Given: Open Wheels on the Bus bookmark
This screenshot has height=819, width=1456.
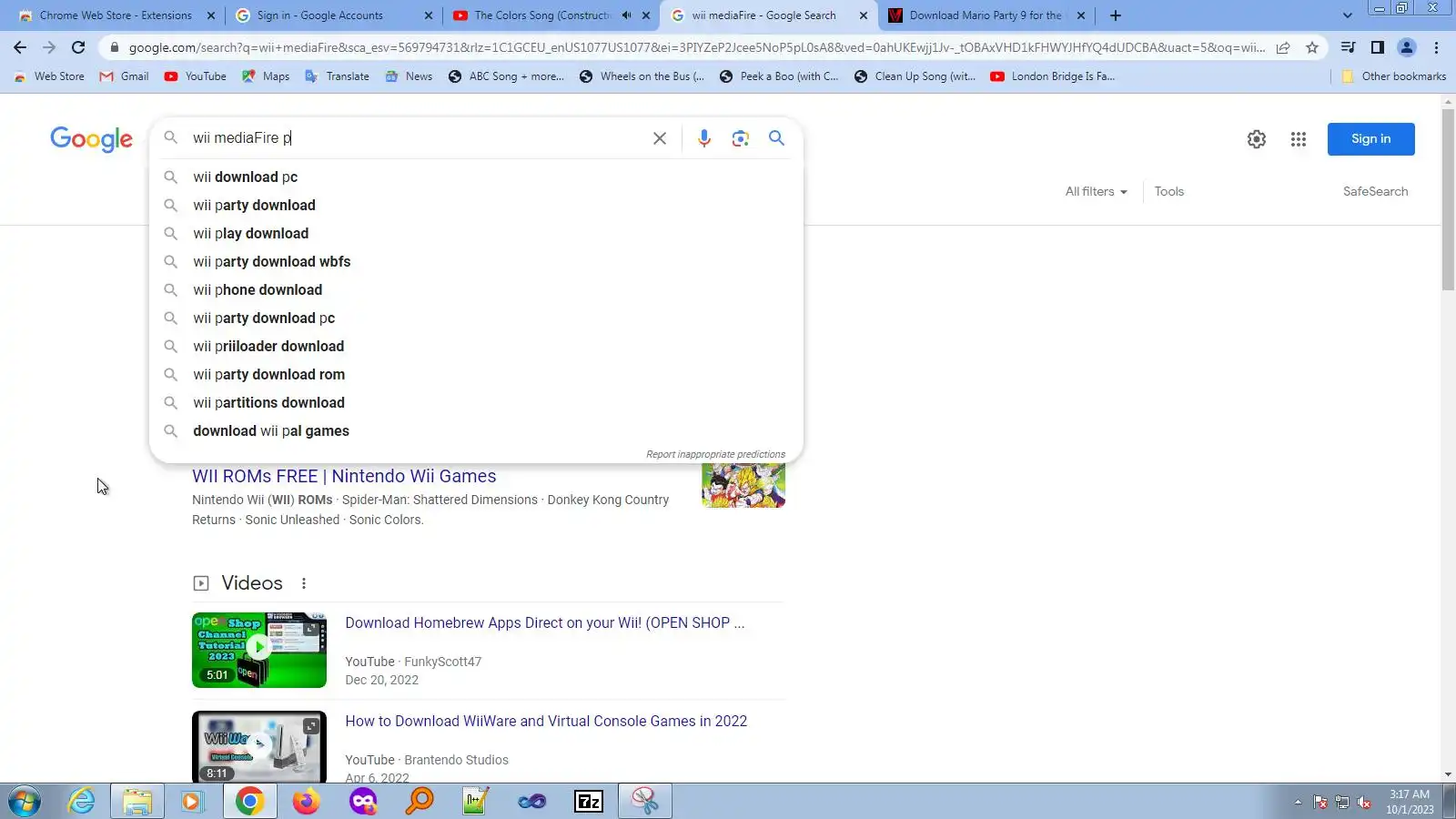Looking at the screenshot, I should click(642, 76).
